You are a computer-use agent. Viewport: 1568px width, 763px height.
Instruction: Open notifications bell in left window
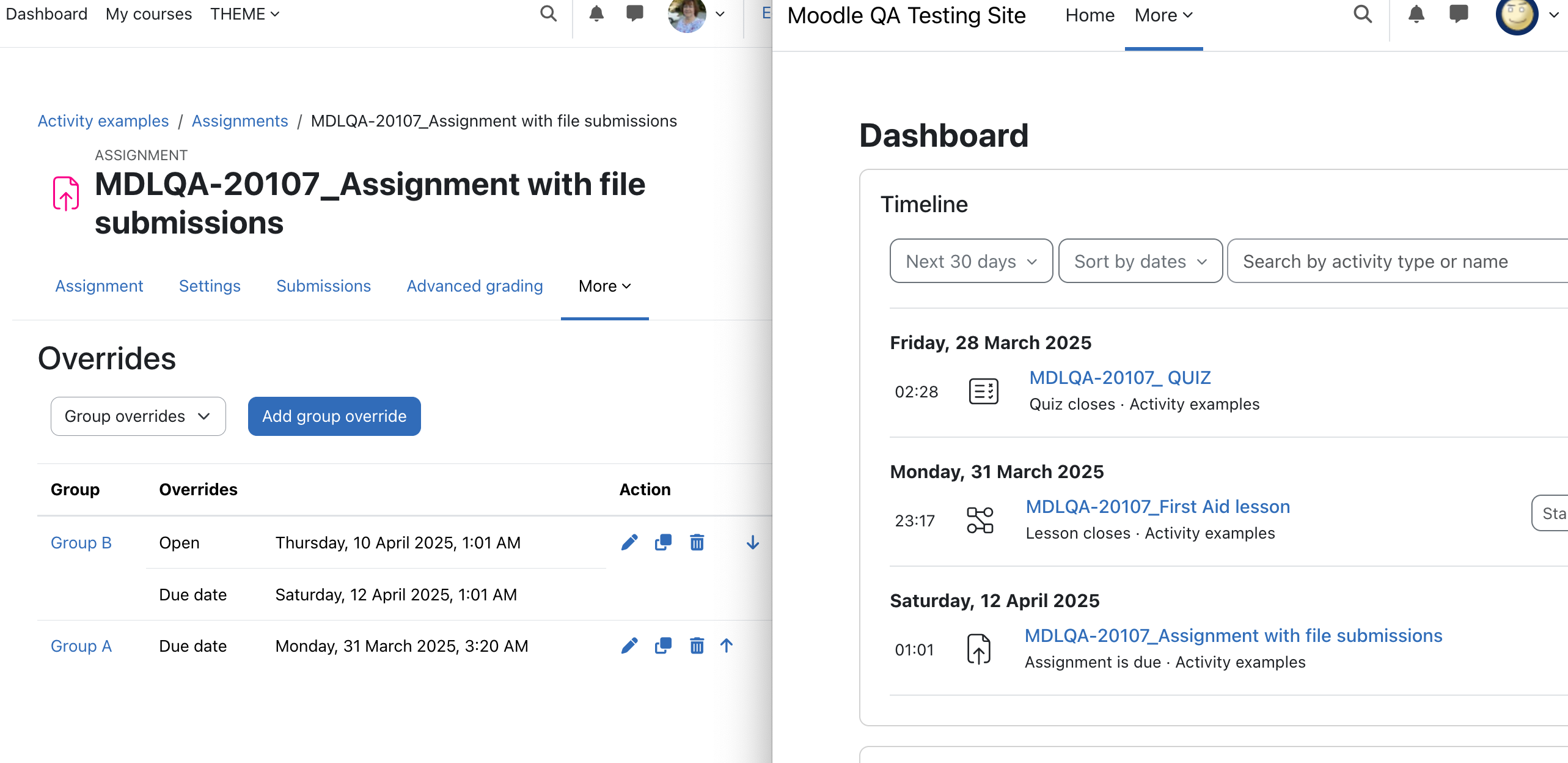[596, 13]
